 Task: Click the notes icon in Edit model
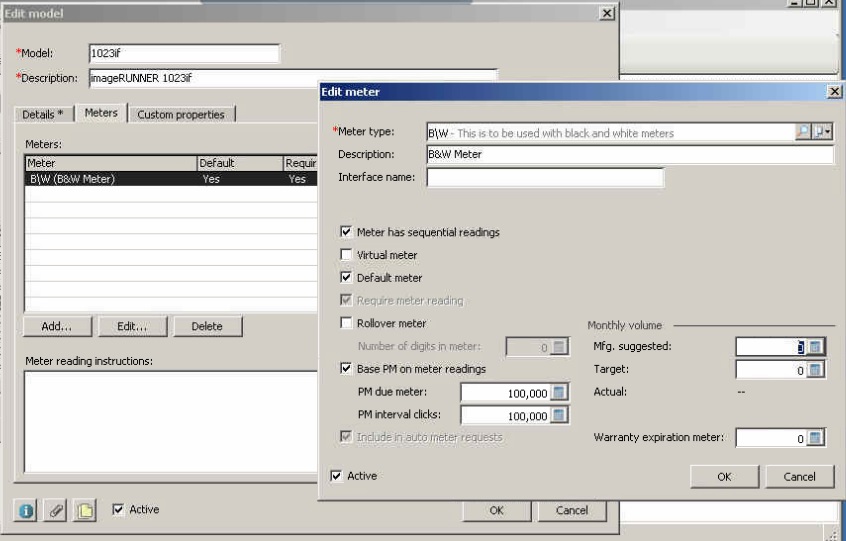click(85, 510)
